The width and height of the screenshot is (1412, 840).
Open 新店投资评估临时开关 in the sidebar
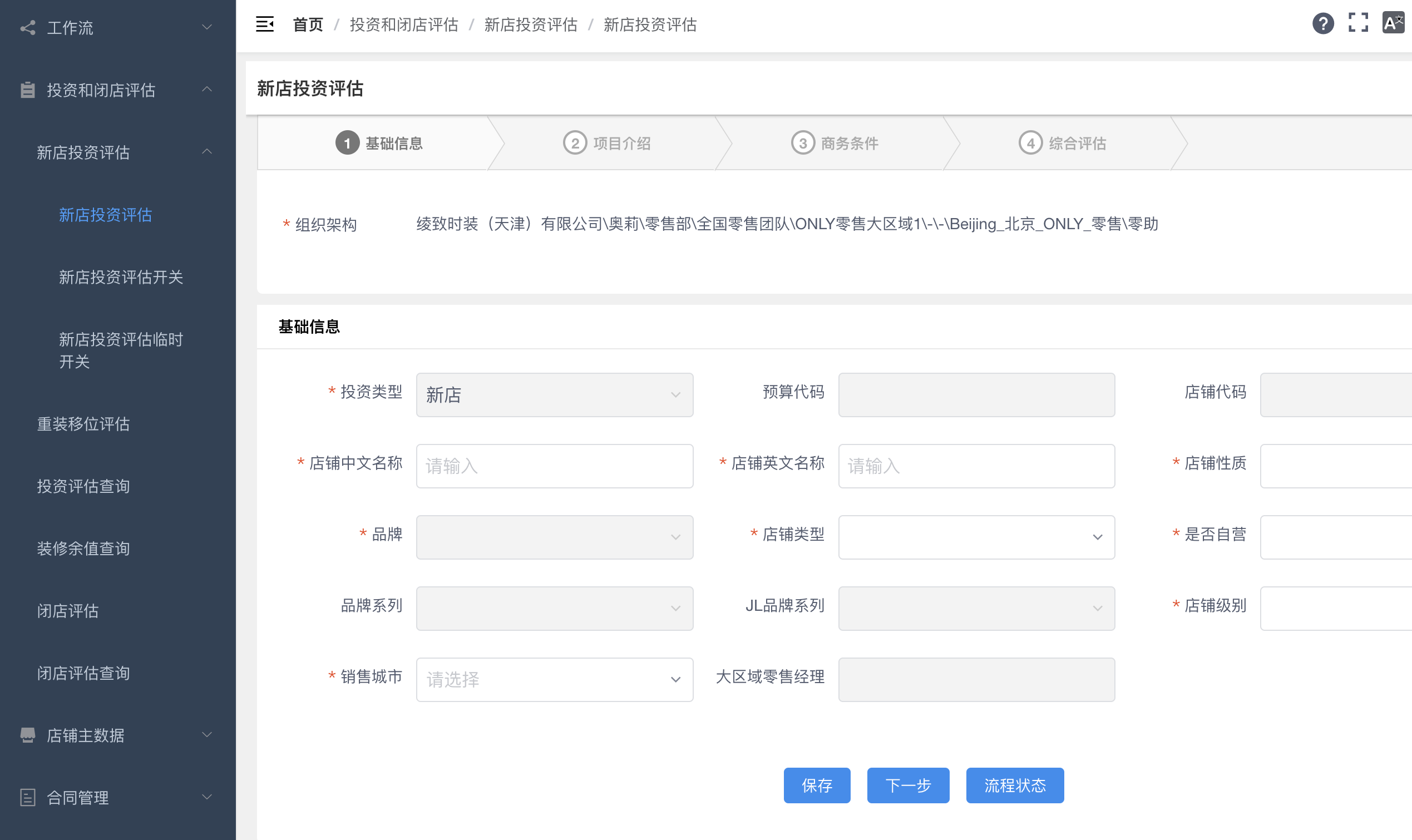point(121,350)
